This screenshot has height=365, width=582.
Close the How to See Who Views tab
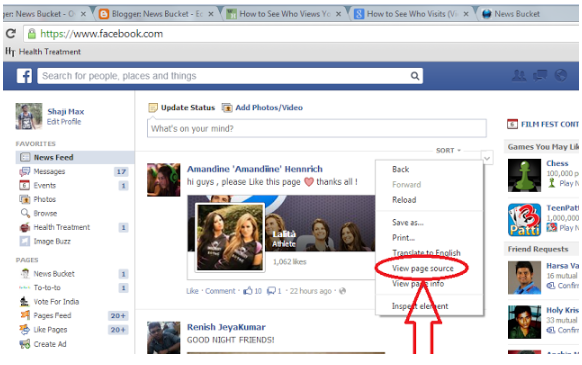[338, 14]
